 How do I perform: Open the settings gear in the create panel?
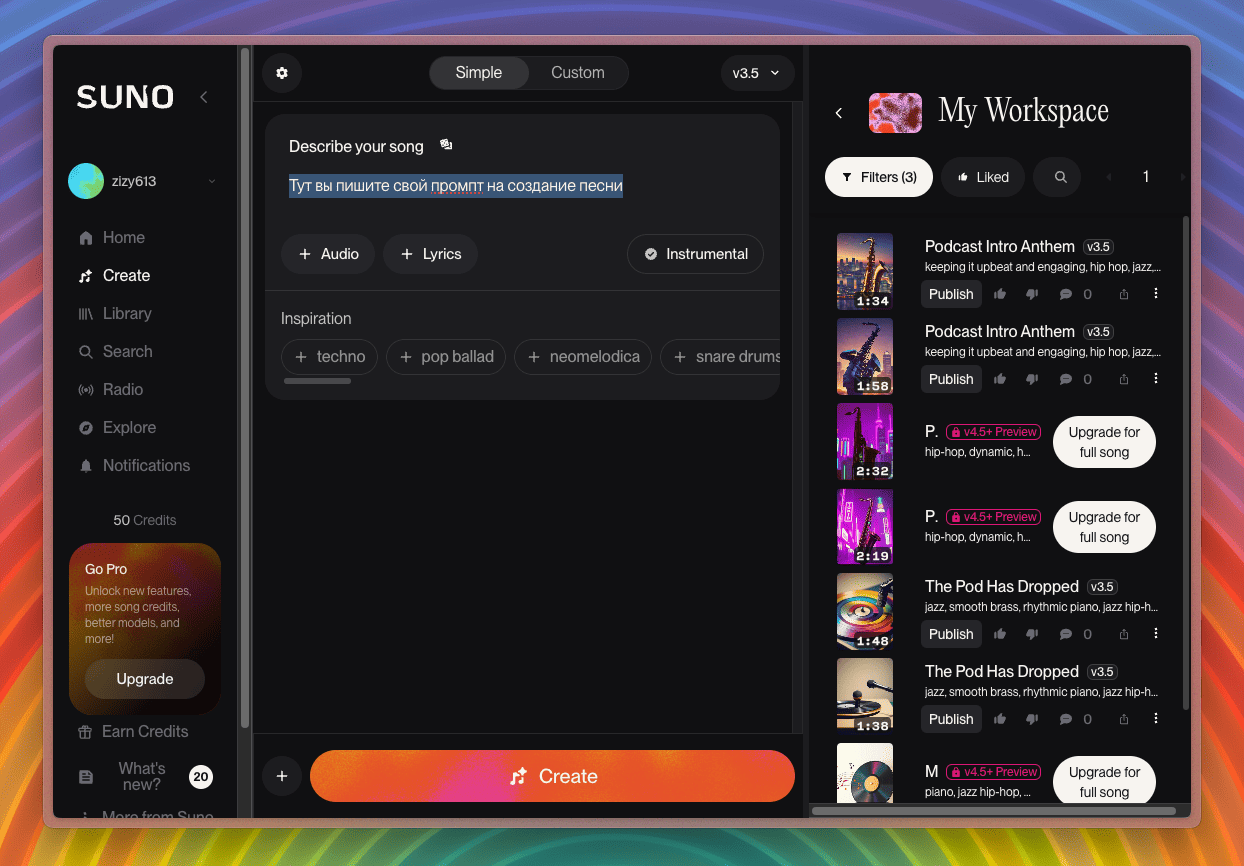tap(282, 73)
